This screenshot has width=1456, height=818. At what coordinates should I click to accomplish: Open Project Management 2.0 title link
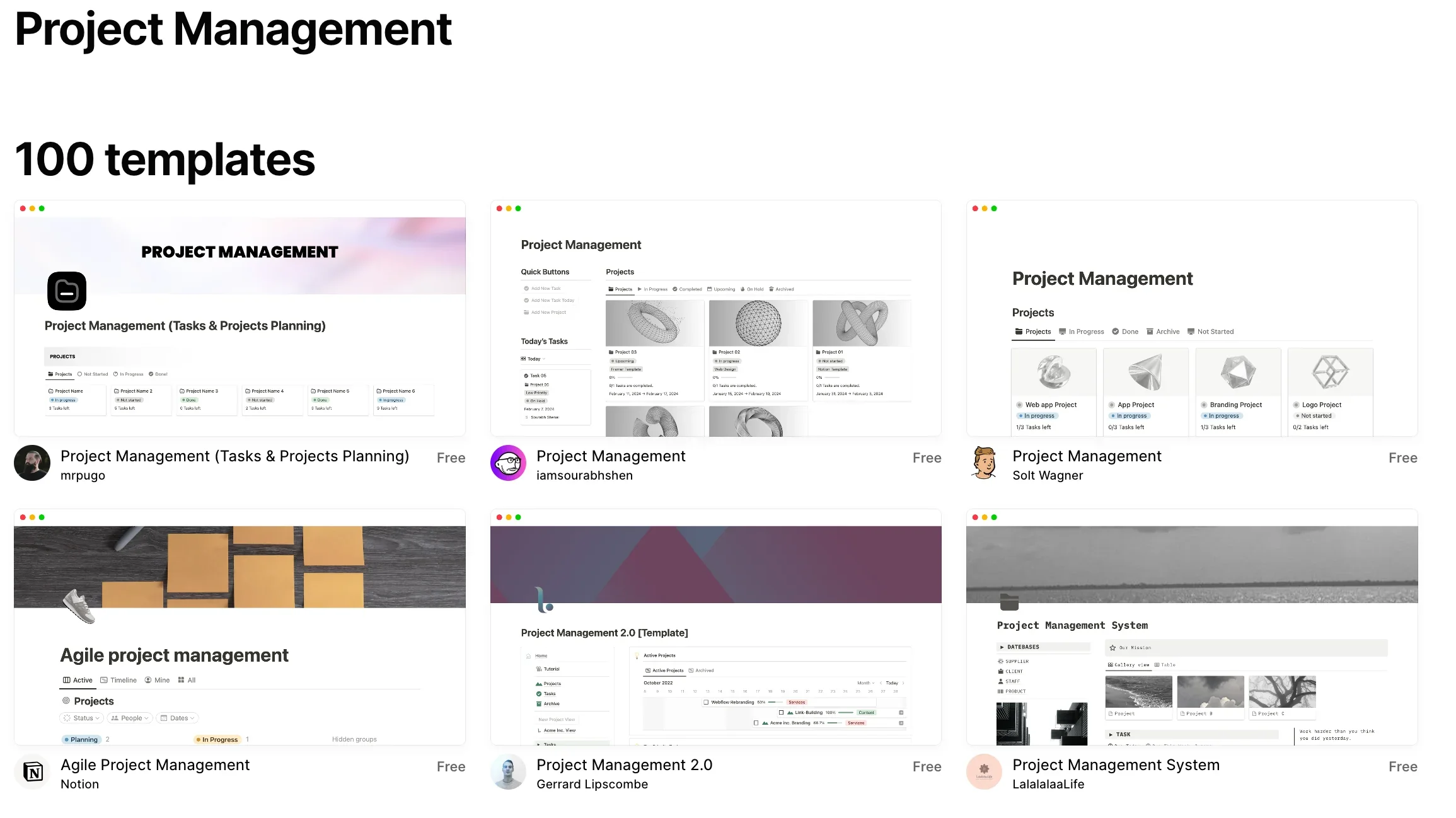(x=624, y=765)
